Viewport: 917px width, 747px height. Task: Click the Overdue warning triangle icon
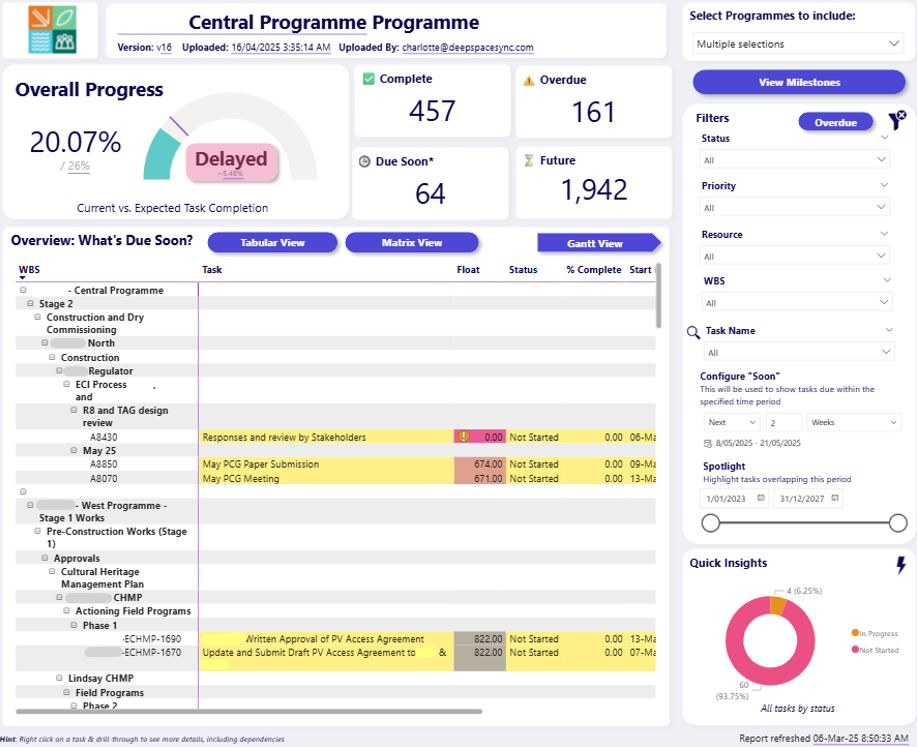point(529,81)
